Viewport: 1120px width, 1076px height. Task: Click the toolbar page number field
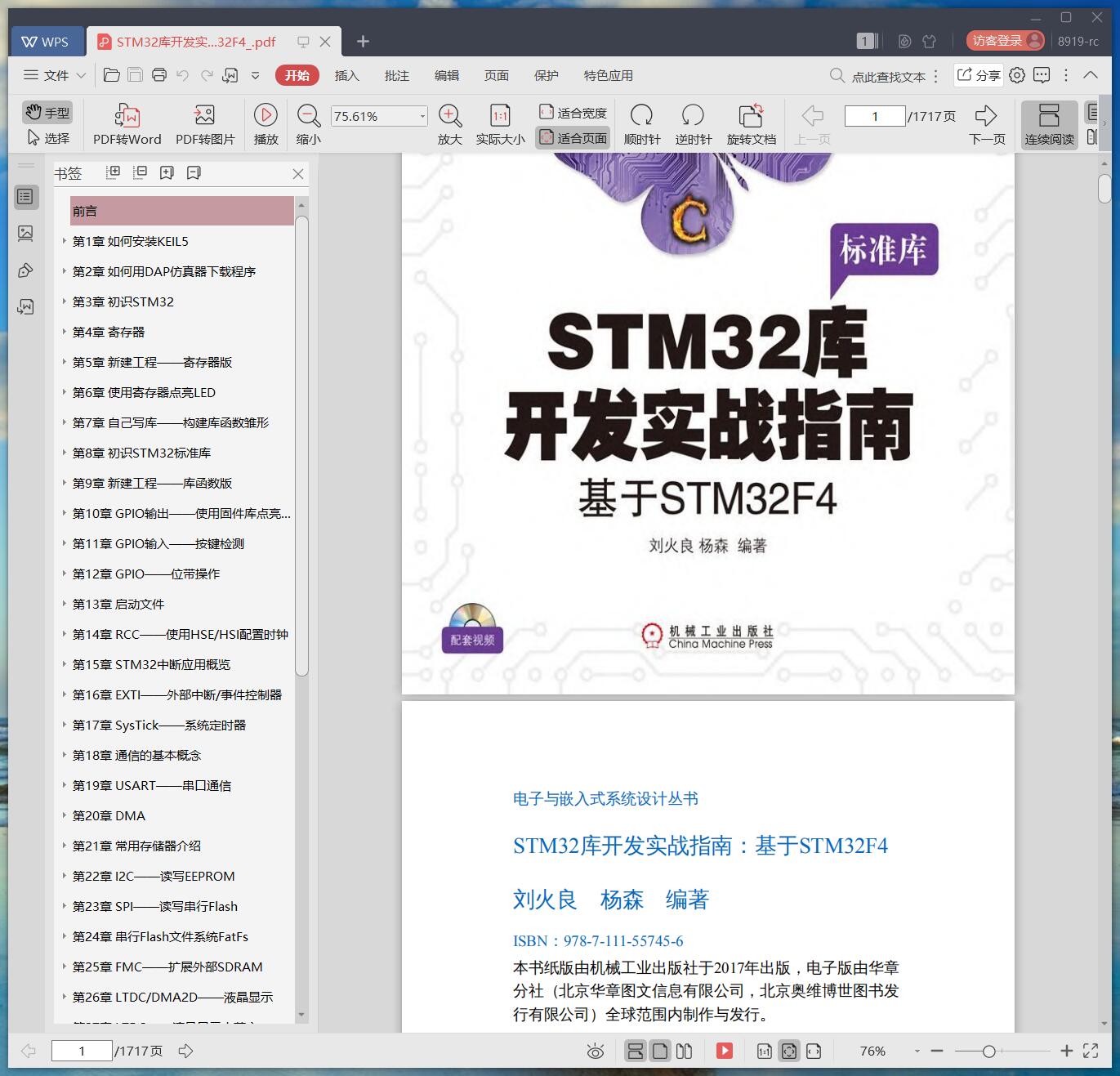pos(875,116)
